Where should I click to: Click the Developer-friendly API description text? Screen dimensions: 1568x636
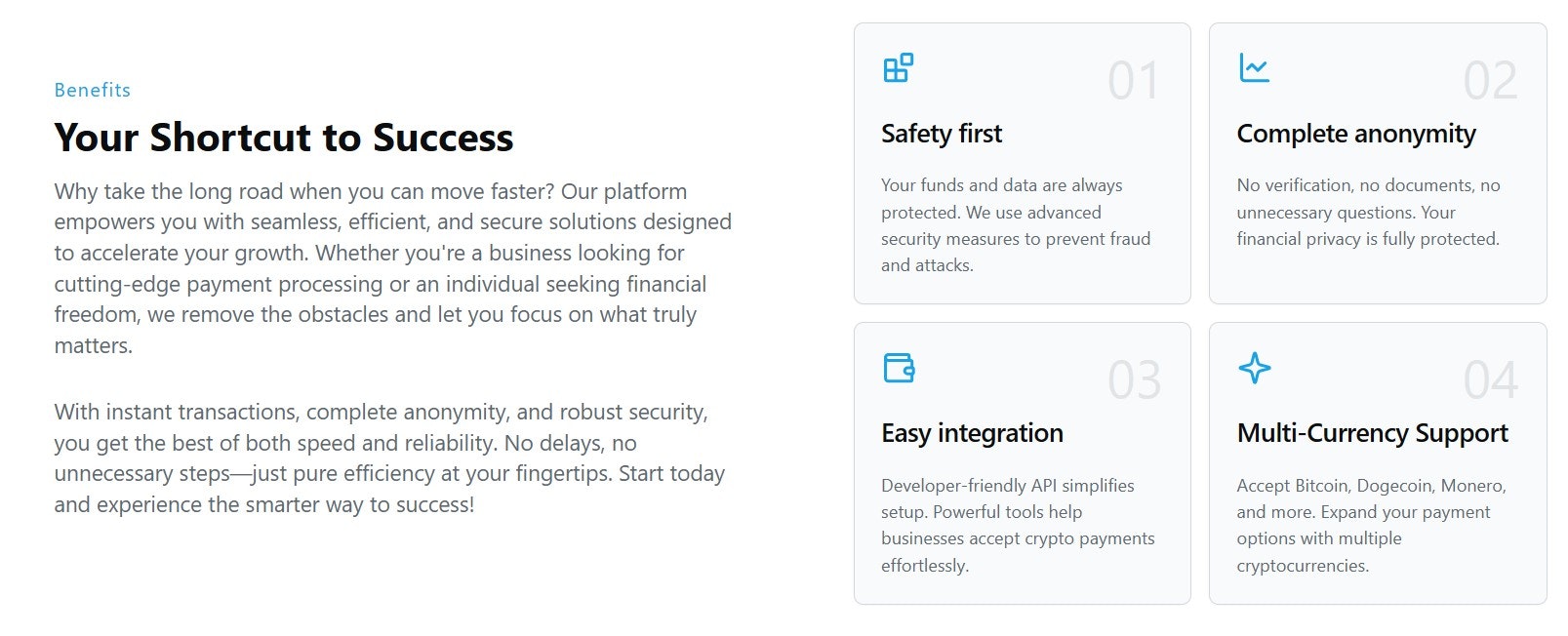[1017, 525]
